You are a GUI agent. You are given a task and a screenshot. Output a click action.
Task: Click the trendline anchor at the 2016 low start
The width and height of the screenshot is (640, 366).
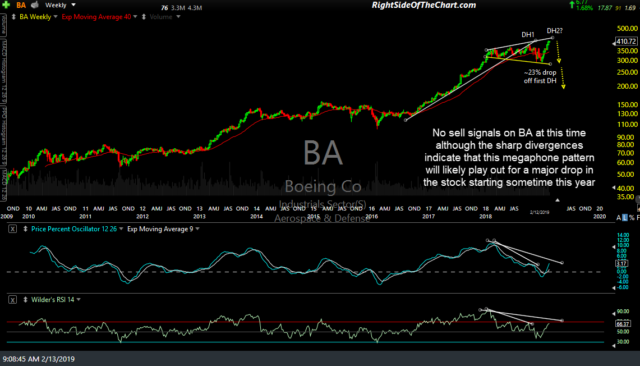point(406,120)
